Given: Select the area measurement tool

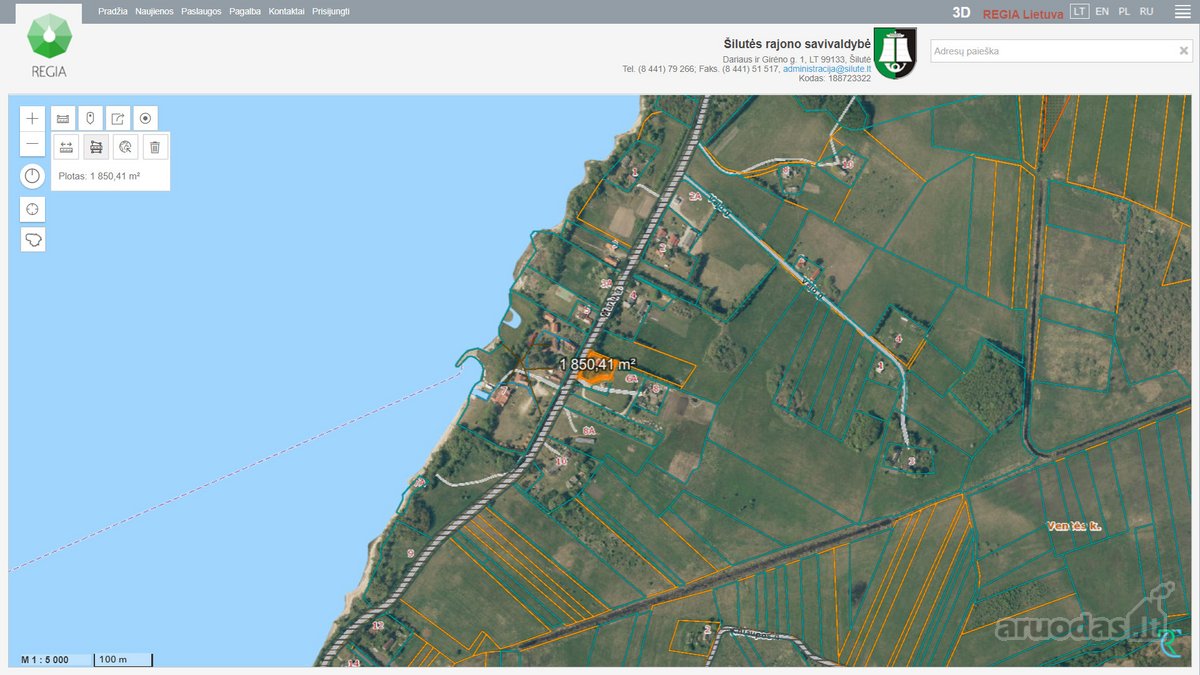Looking at the screenshot, I should (96, 148).
